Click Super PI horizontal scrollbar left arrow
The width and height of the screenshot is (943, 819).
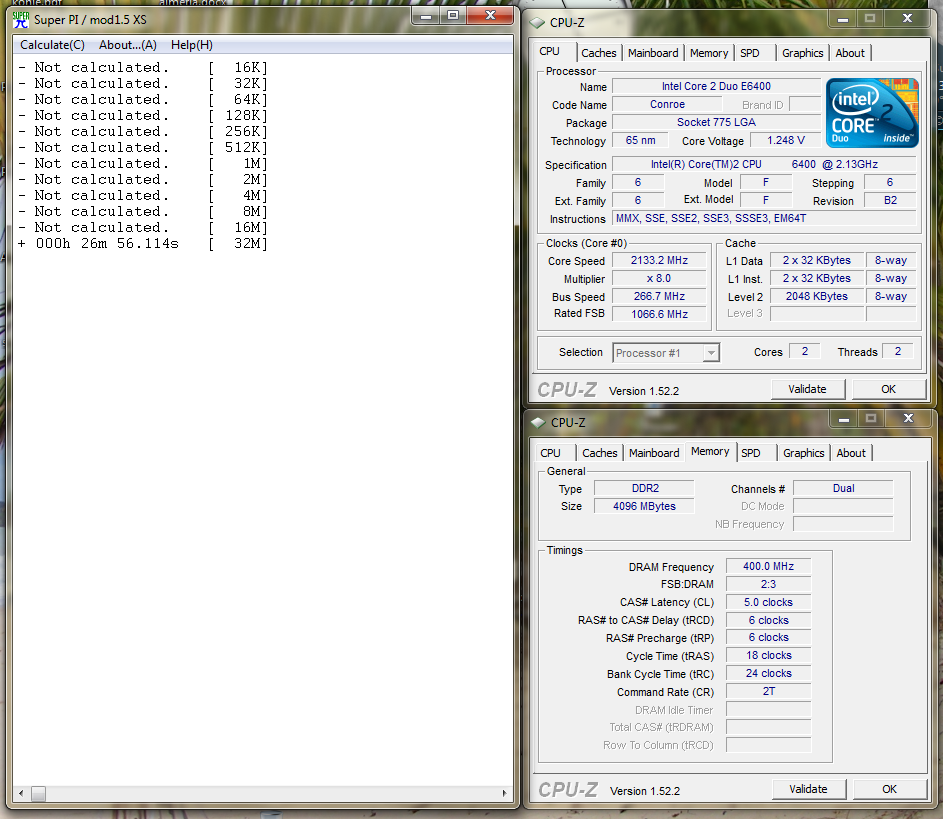coord(21,793)
